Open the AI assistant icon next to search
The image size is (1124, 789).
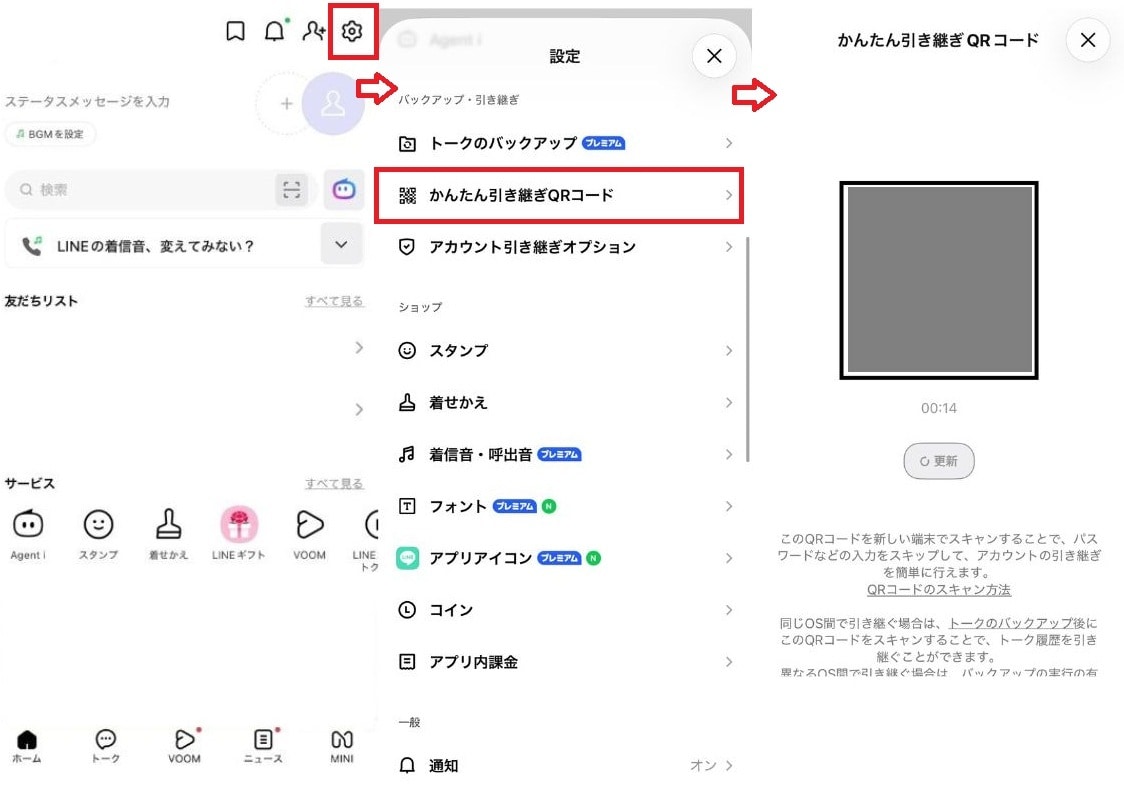click(x=343, y=190)
